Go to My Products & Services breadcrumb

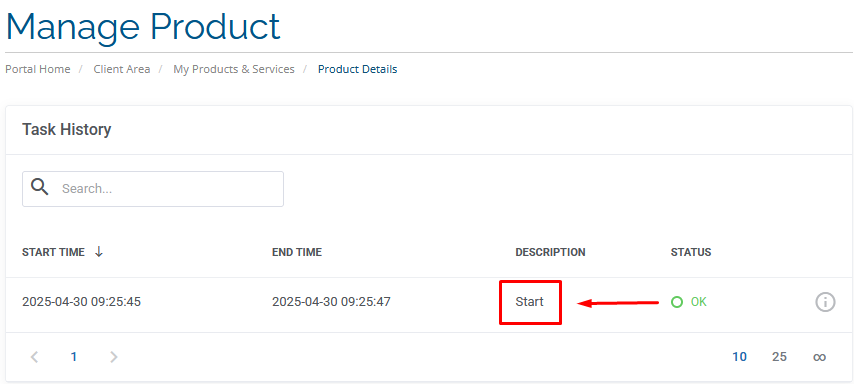(x=234, y=69)
